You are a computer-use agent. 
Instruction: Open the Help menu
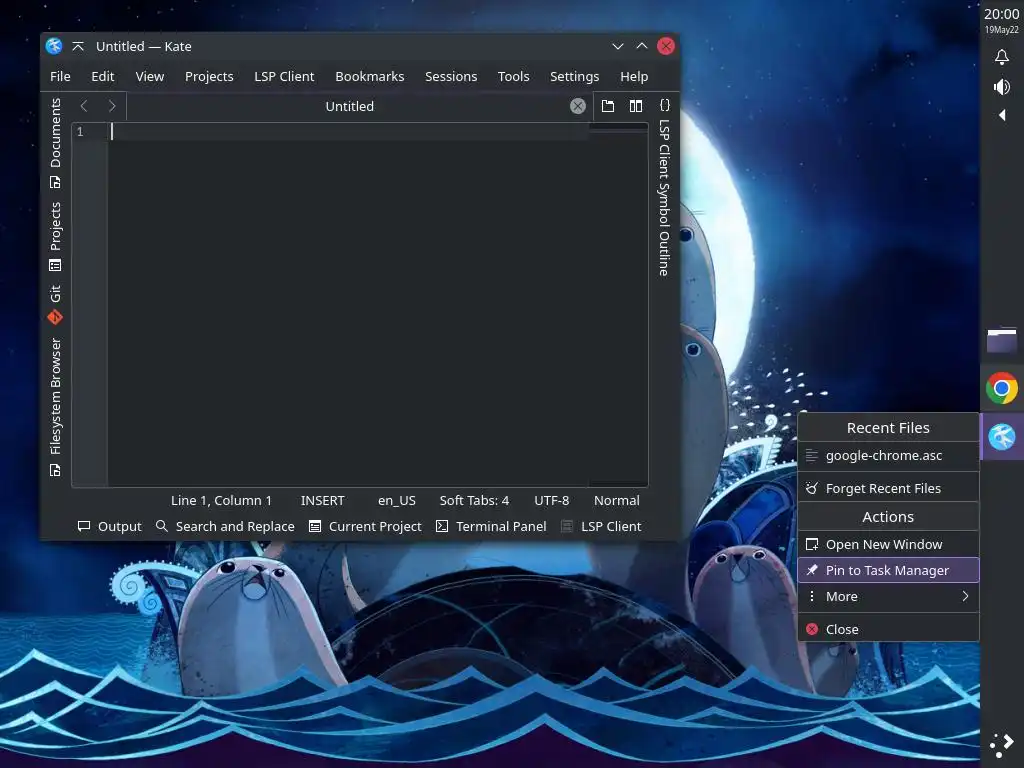pos(633,76)
